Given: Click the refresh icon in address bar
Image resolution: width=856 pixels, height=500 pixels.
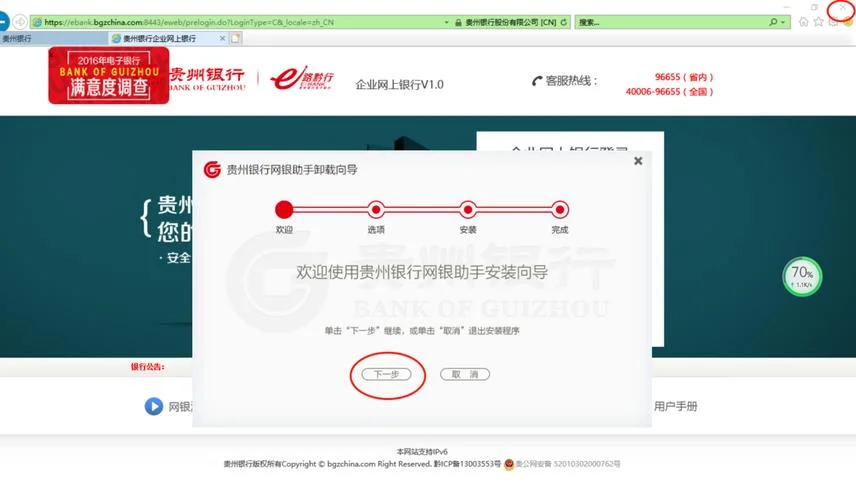Looking at the screenshot, I should (563, 22).
